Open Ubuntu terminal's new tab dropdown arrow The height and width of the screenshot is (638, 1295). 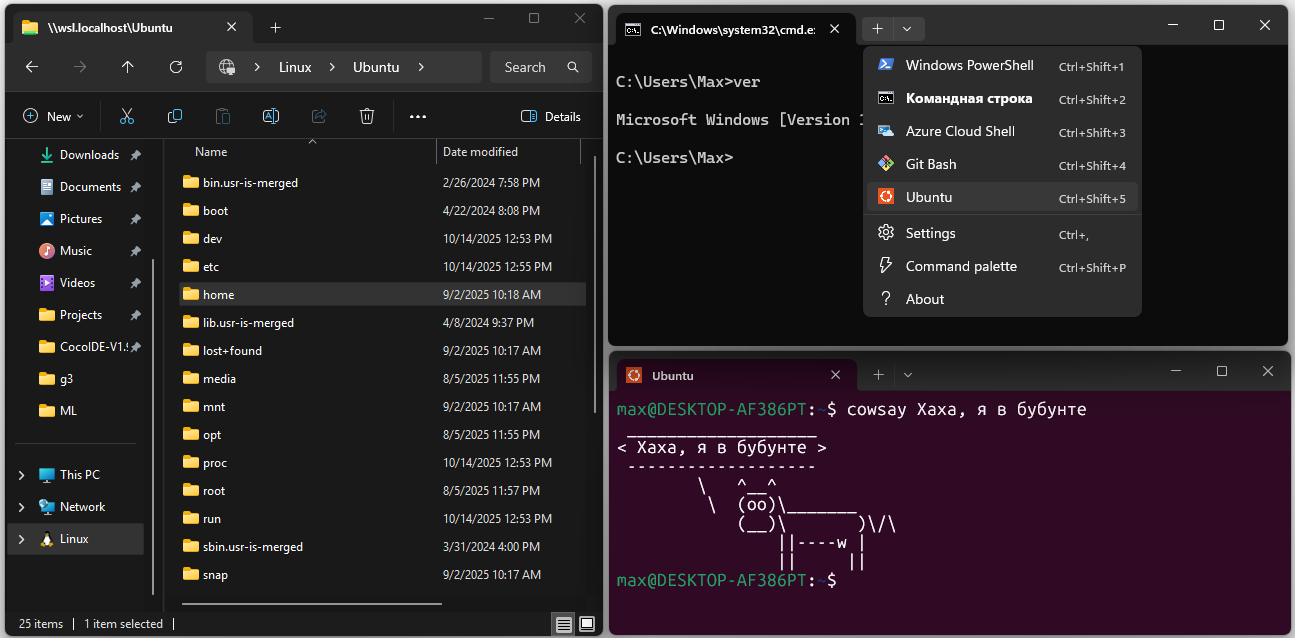[908, 375]
